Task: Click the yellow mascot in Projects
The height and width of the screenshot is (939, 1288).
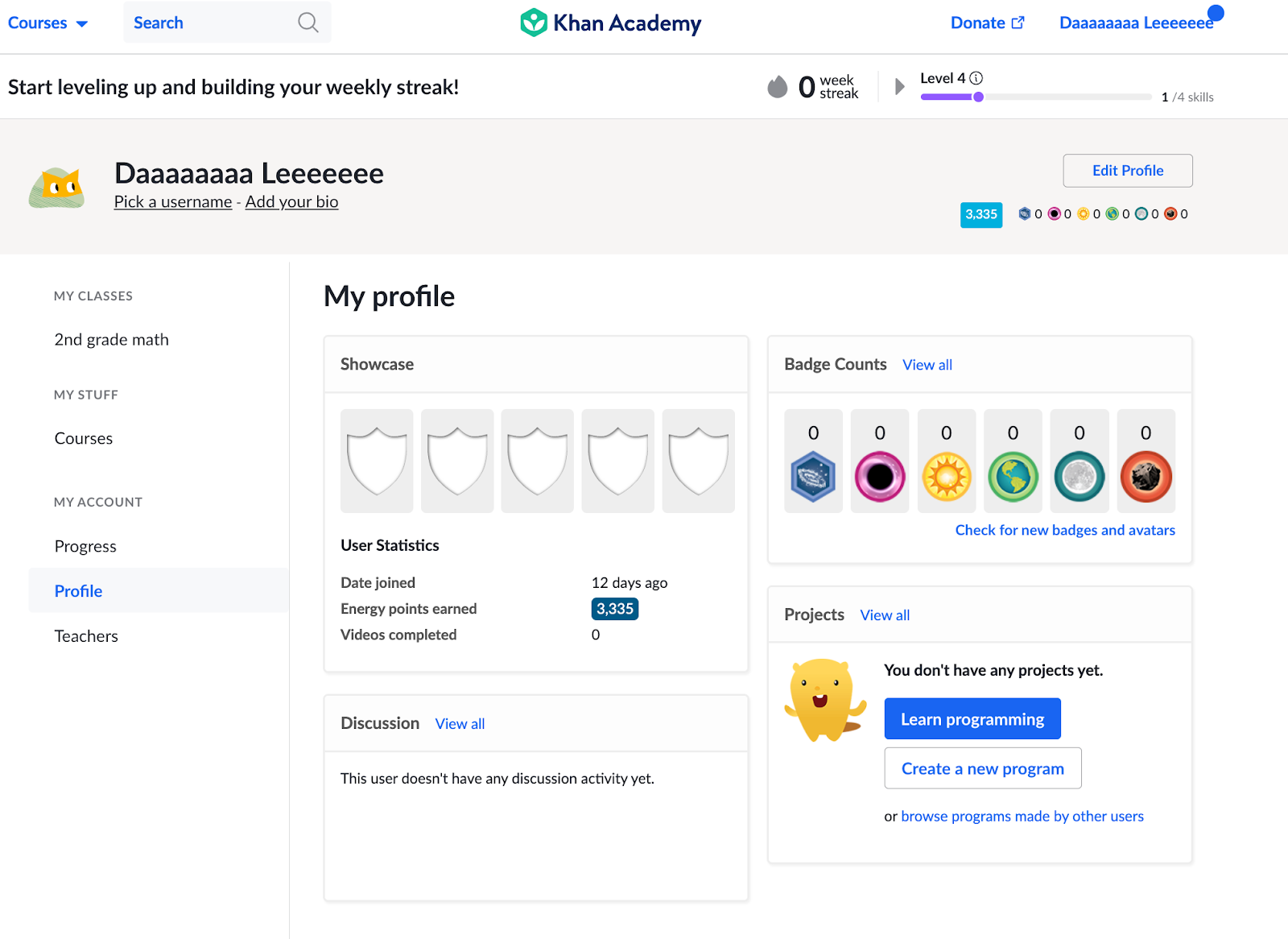Action: coord(824,700)
